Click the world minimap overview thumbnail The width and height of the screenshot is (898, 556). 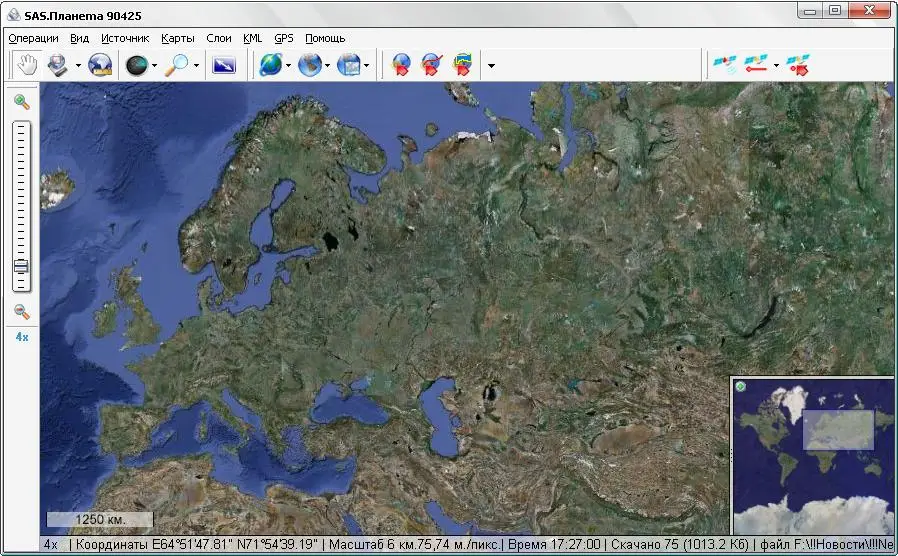(812, 456)
